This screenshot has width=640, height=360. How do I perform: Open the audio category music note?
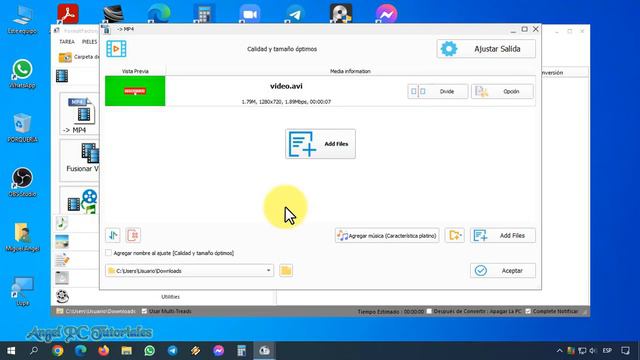click(x=62, y=223)
